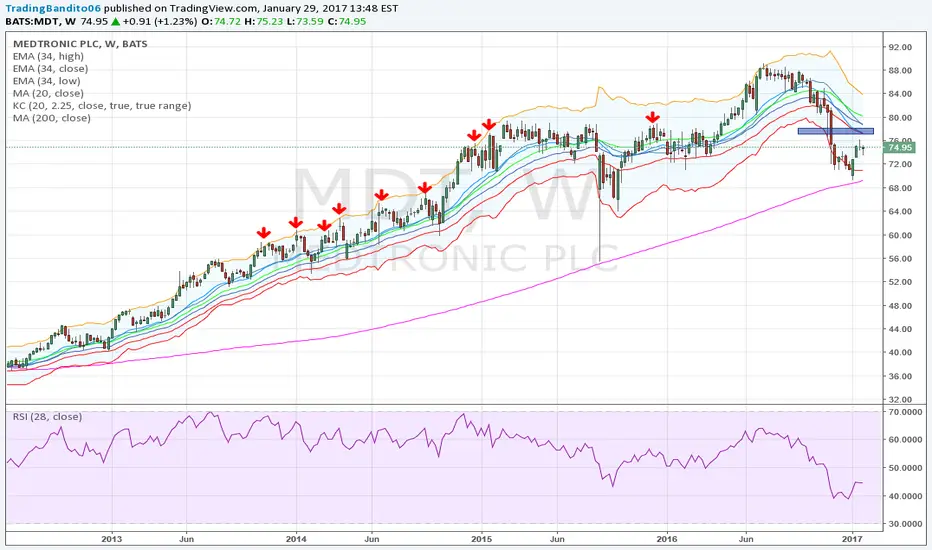Click the 2016 time axis label
The width and height of the screenshot is (932, 550).
pyautogui.click(x=667, y=539)
